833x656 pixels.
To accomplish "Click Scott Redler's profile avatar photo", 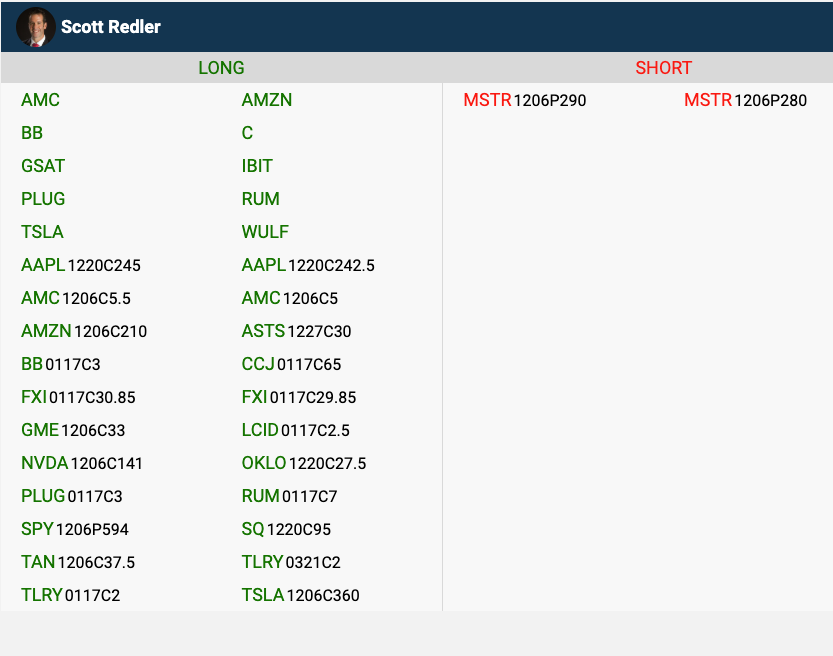I will point(35,27).
